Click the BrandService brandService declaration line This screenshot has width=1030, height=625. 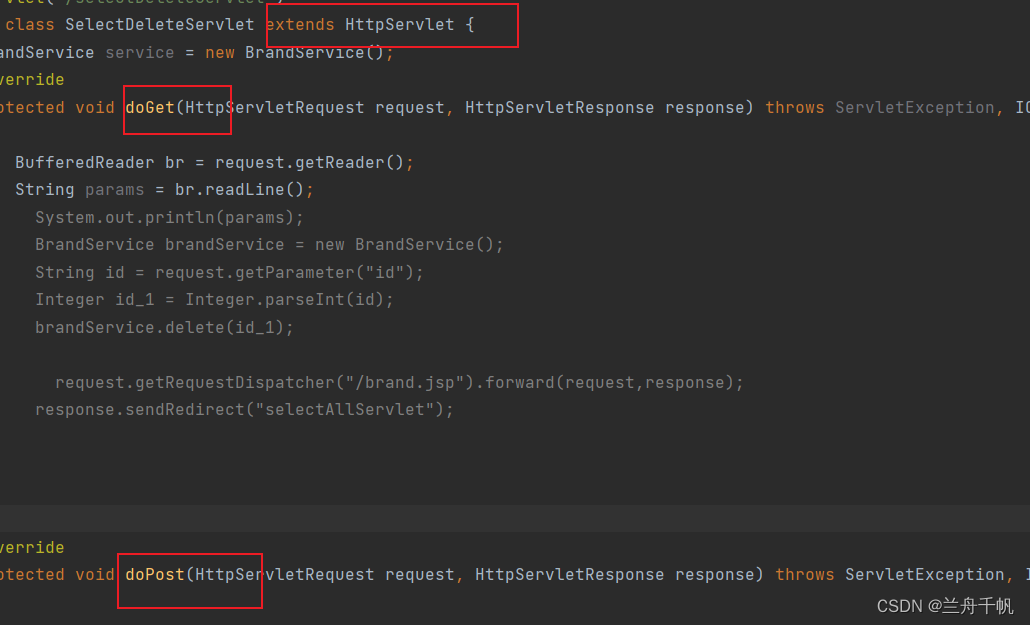click(x=269, y=245)
